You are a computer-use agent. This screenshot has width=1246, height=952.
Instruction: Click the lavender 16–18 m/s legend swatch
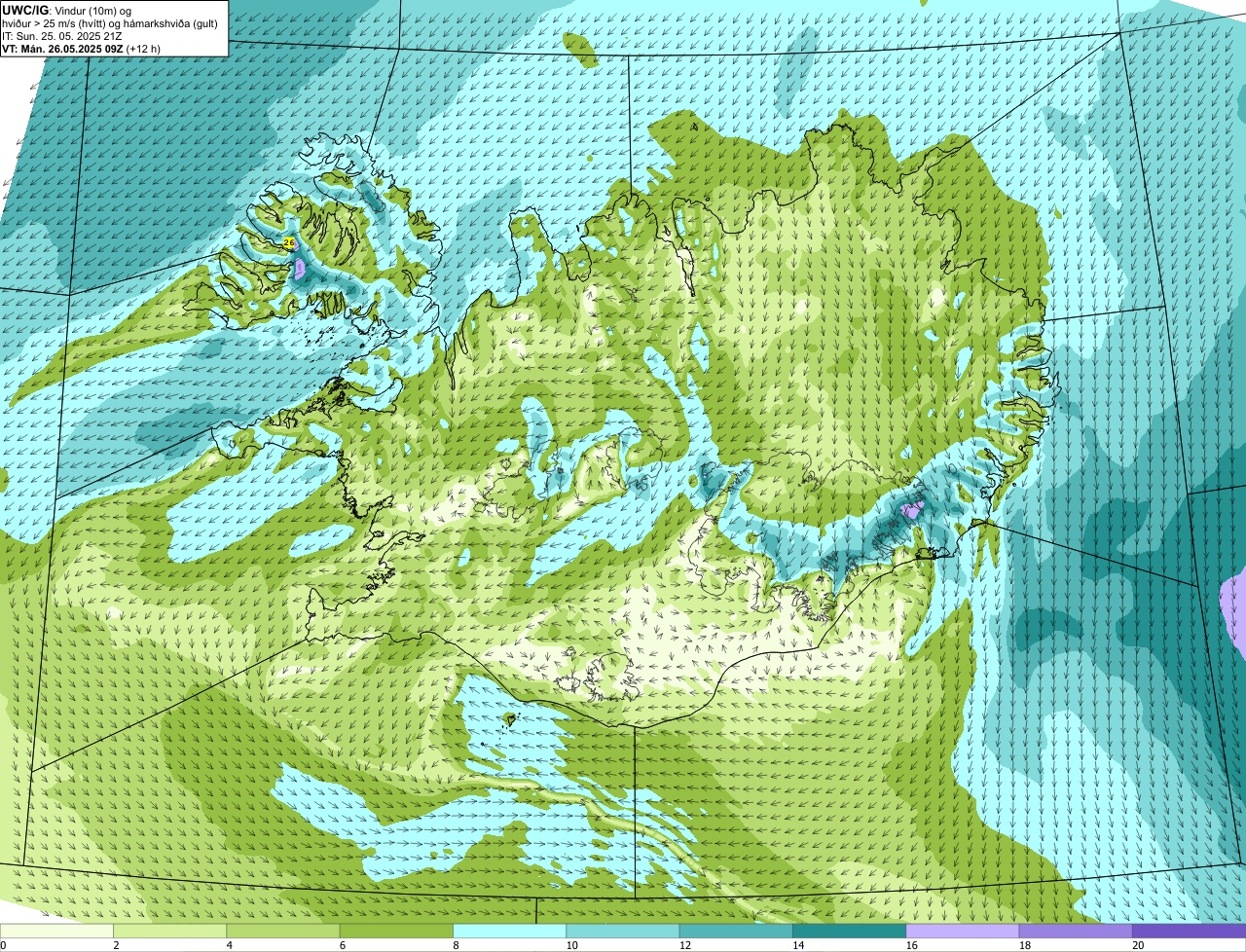[963, 931]
